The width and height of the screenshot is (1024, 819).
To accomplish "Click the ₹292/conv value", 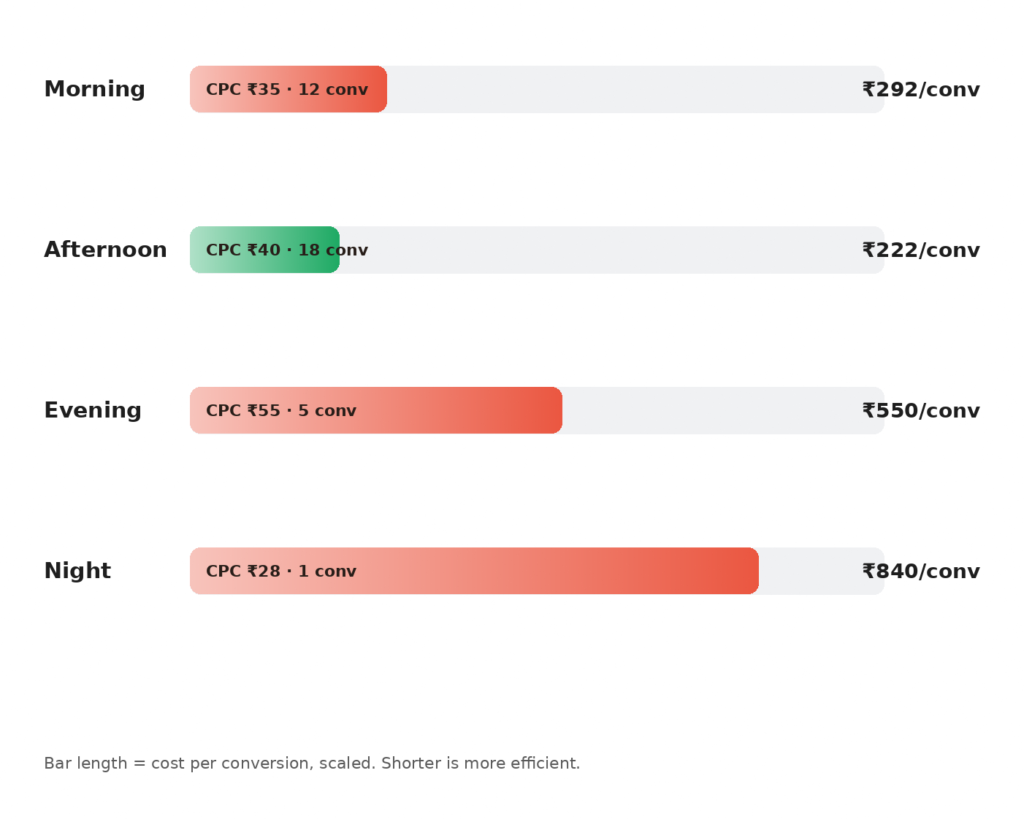I will coord(921,89).
